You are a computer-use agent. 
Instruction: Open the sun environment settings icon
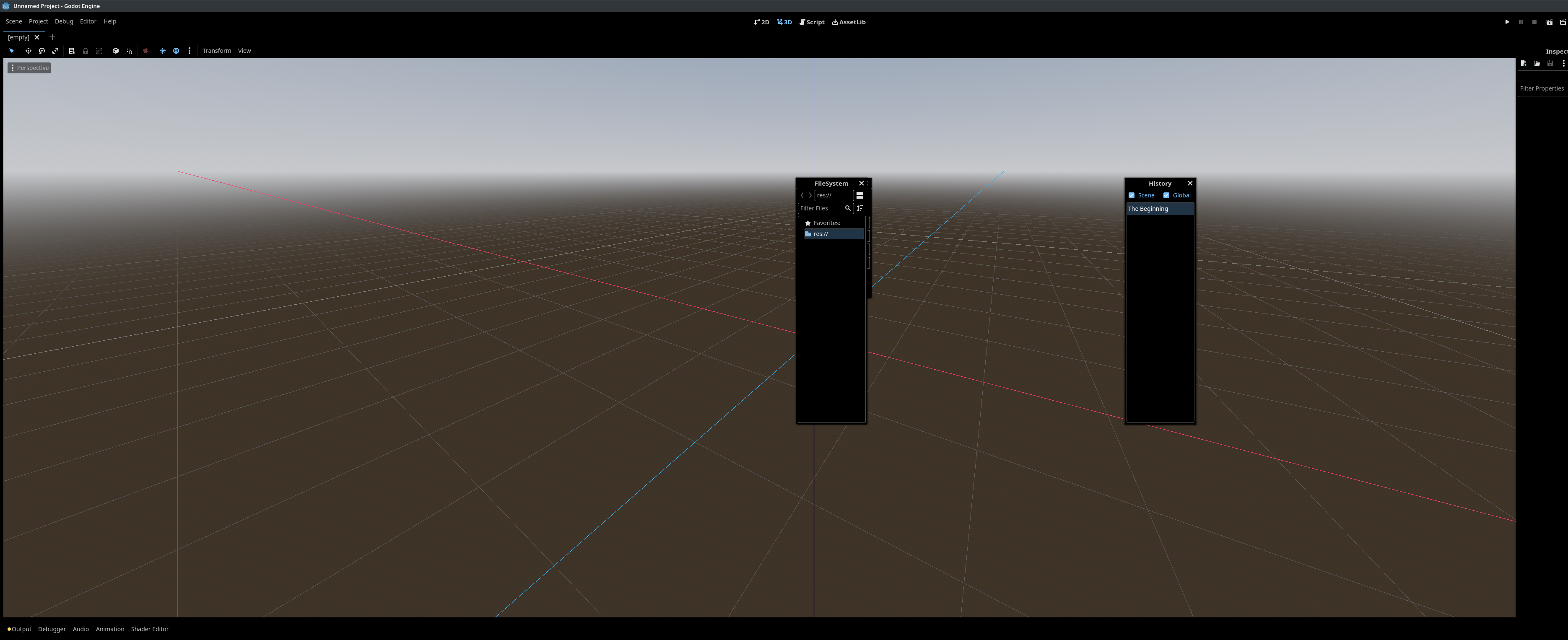[x=163, y=50]
